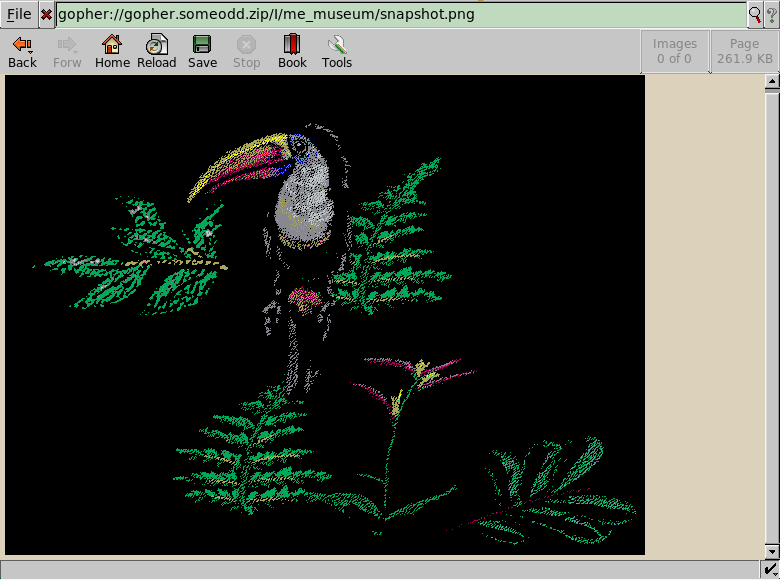Open the Book bookmarks button

click(x=292, y=52)
